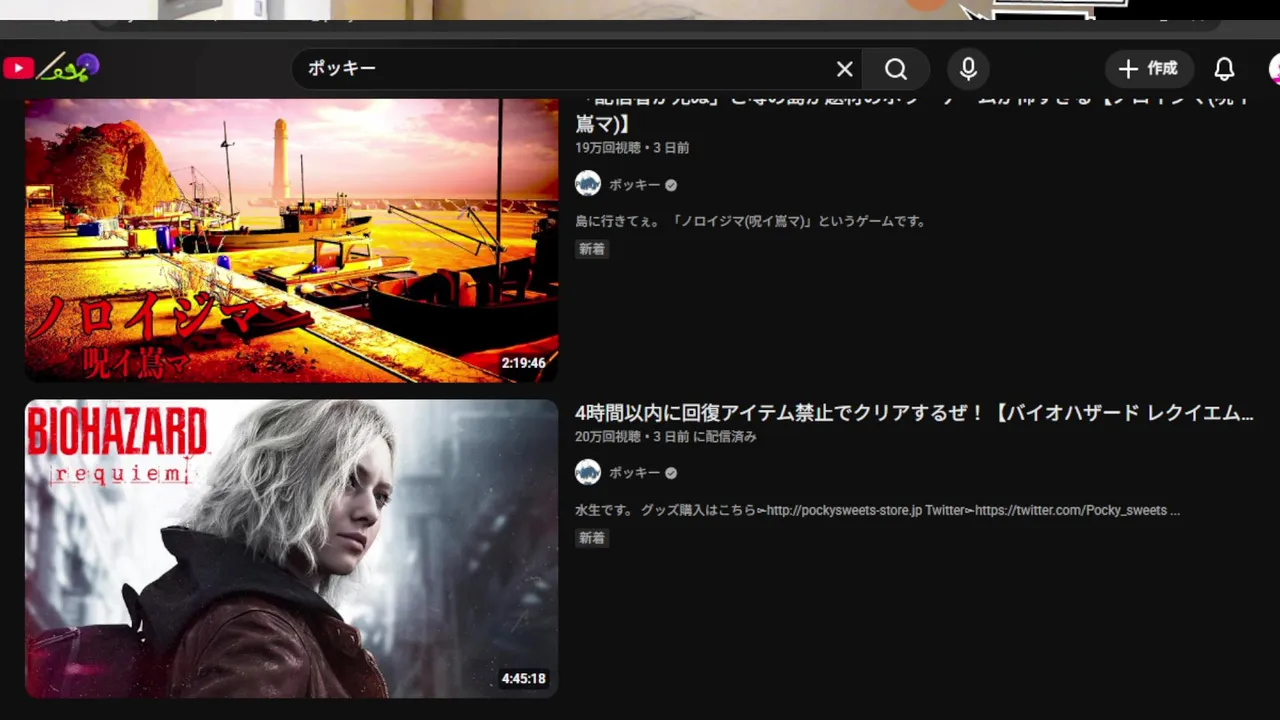Click the description 島に行きてぇ text
Image resolution: width=1280 pixels, height=720 pixels.
pyautogui.click(x=750, y=221)
